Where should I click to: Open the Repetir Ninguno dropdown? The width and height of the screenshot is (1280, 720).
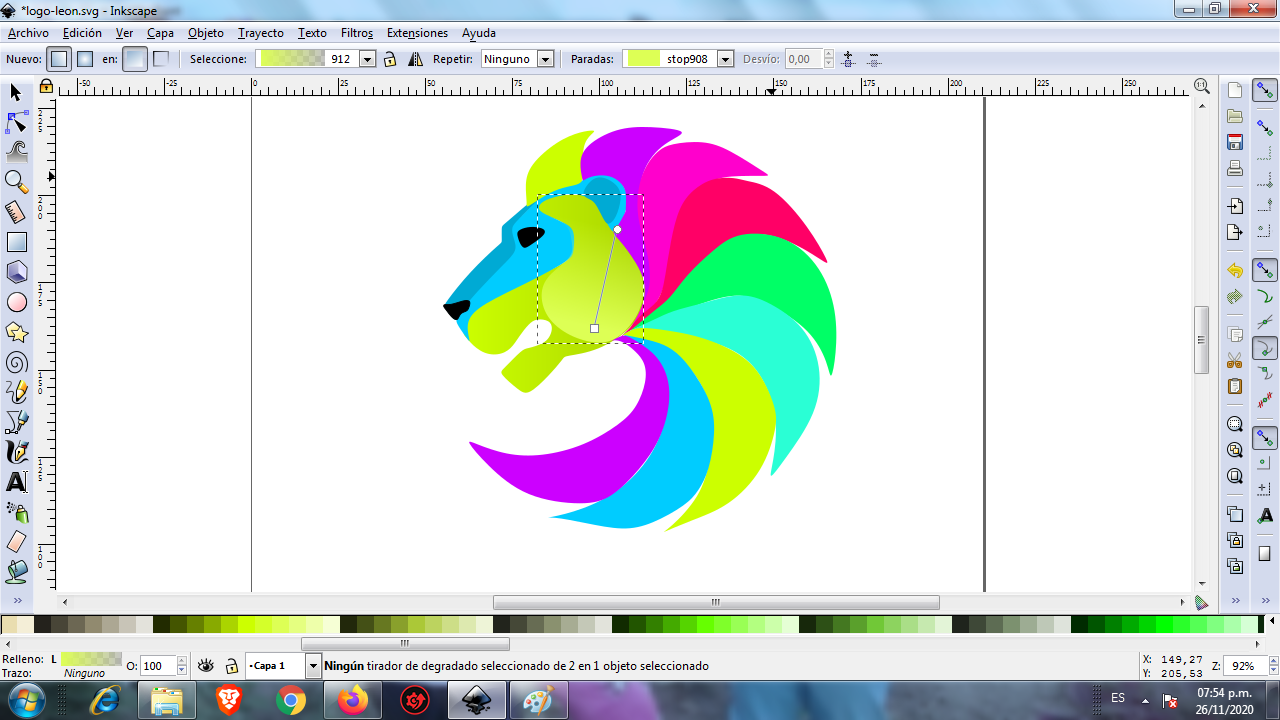tap(546, 59)
